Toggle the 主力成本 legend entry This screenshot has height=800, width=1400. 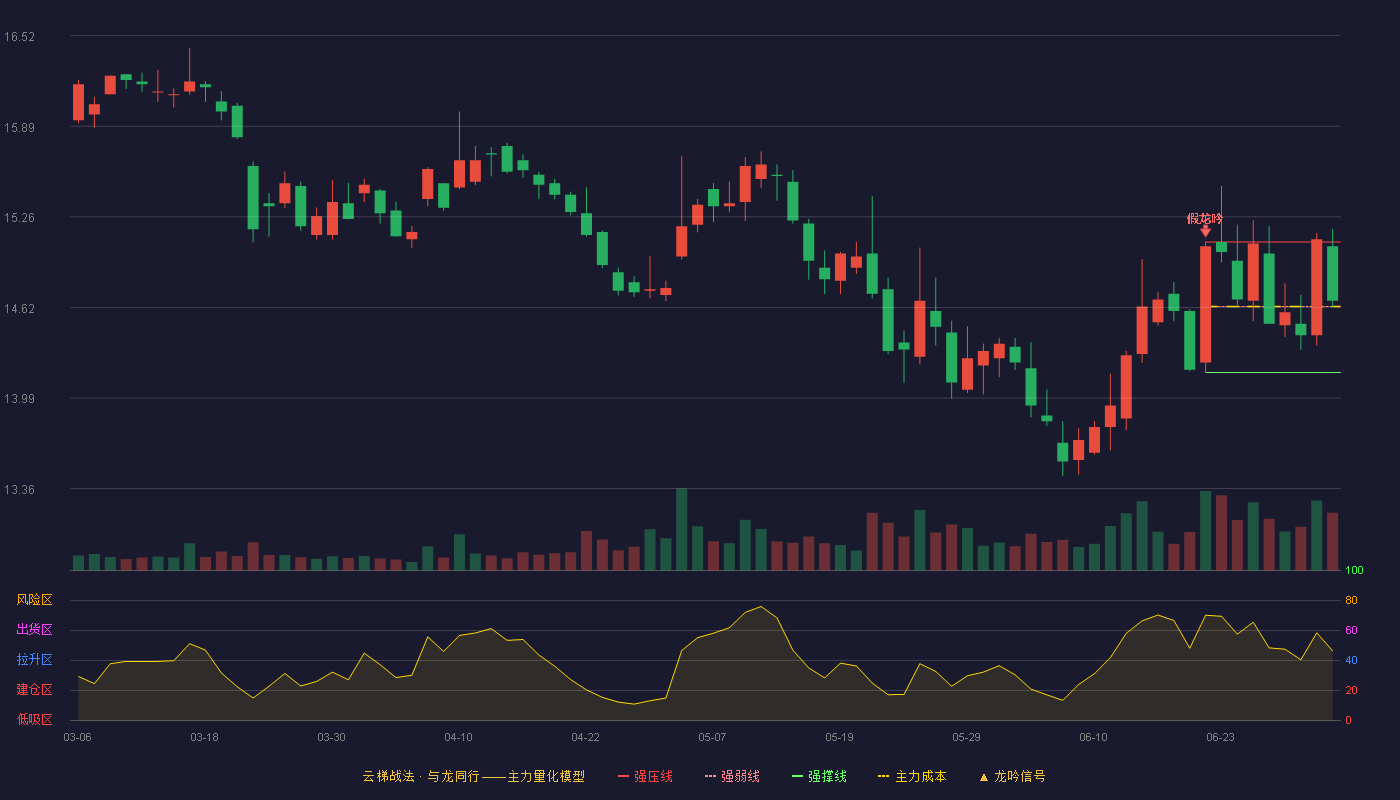912,776
